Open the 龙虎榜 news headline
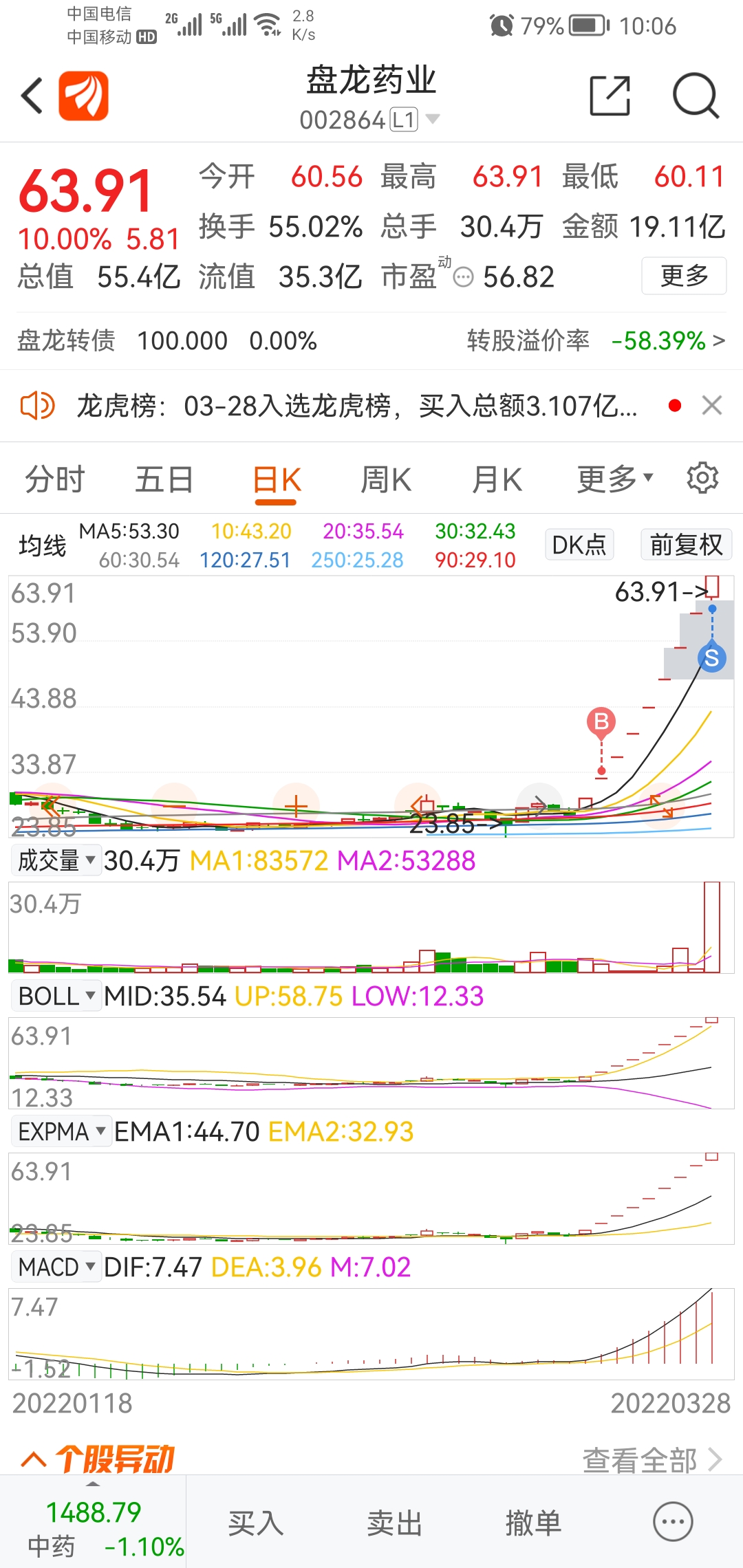 pyautogui.click(x=356, y=406)
